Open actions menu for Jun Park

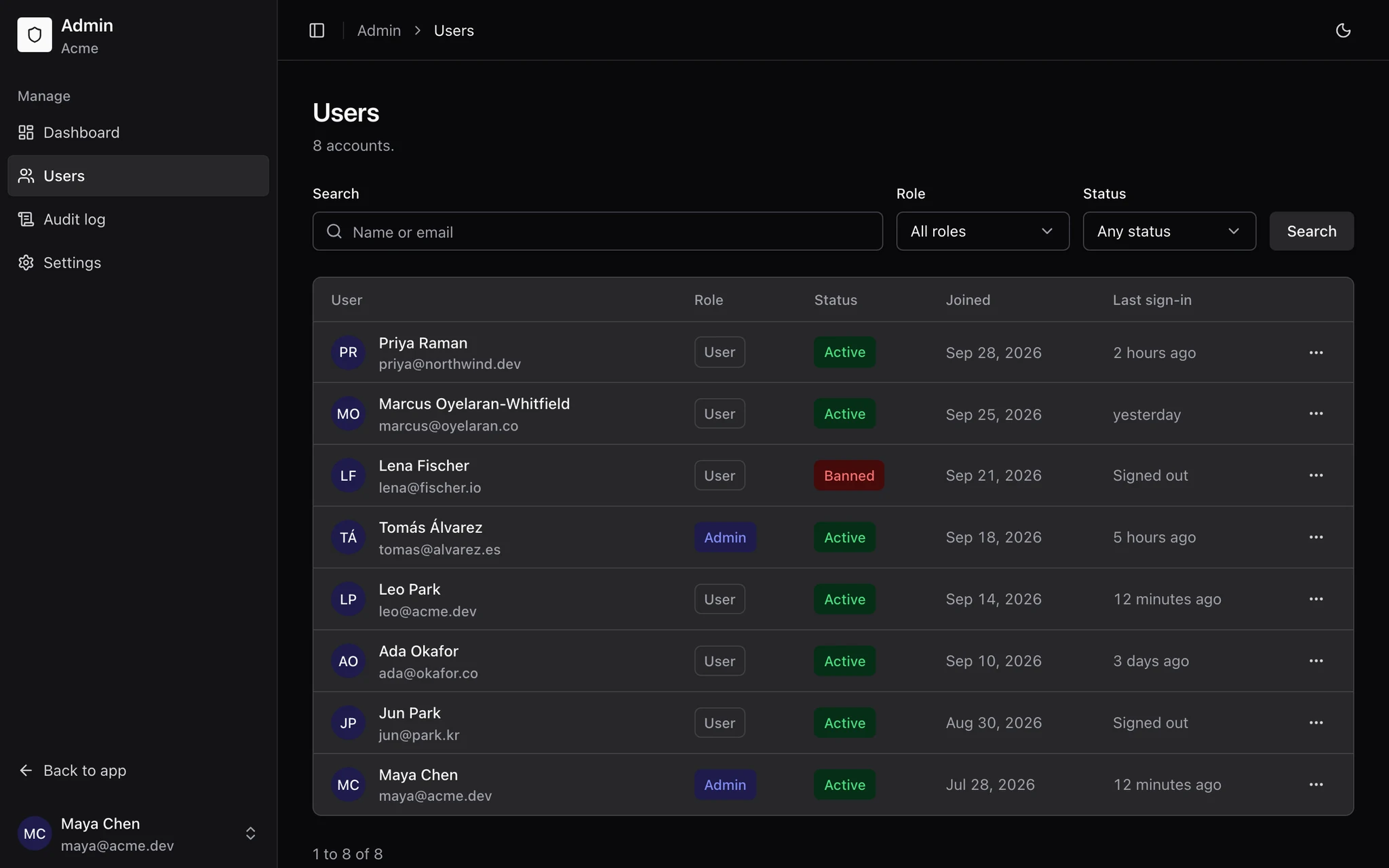tap(1316, 723)
